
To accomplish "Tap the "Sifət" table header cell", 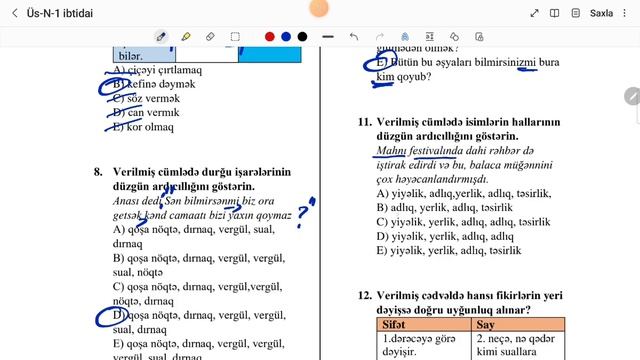I will point(424,324).
